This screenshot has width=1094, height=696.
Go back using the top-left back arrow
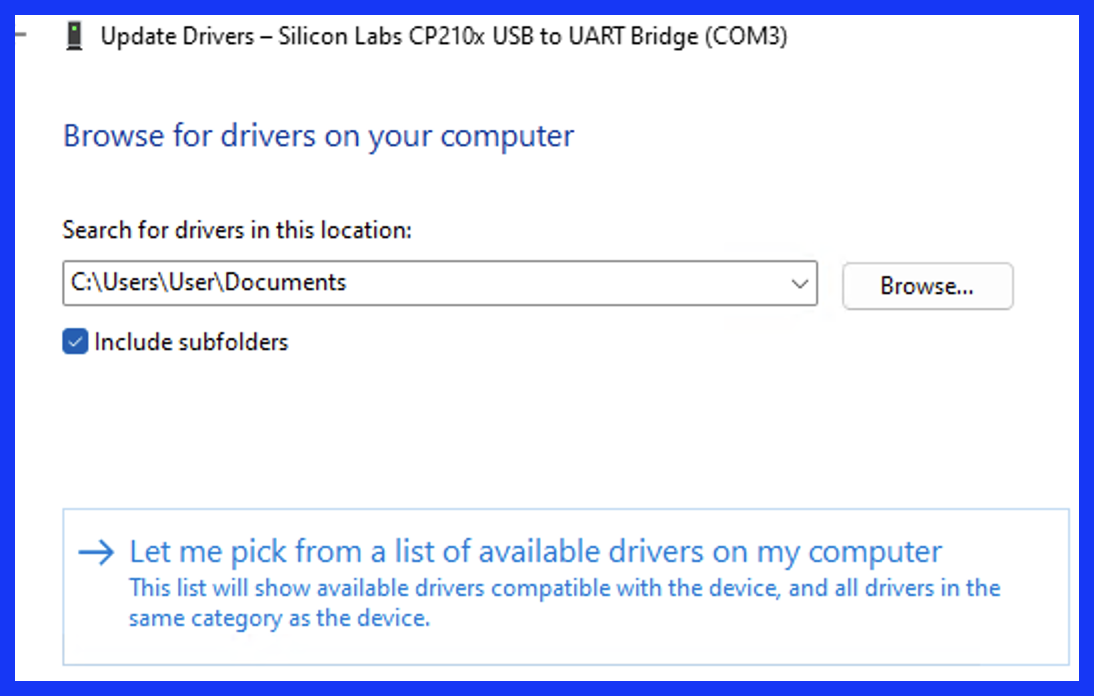[x=21, y=34]
